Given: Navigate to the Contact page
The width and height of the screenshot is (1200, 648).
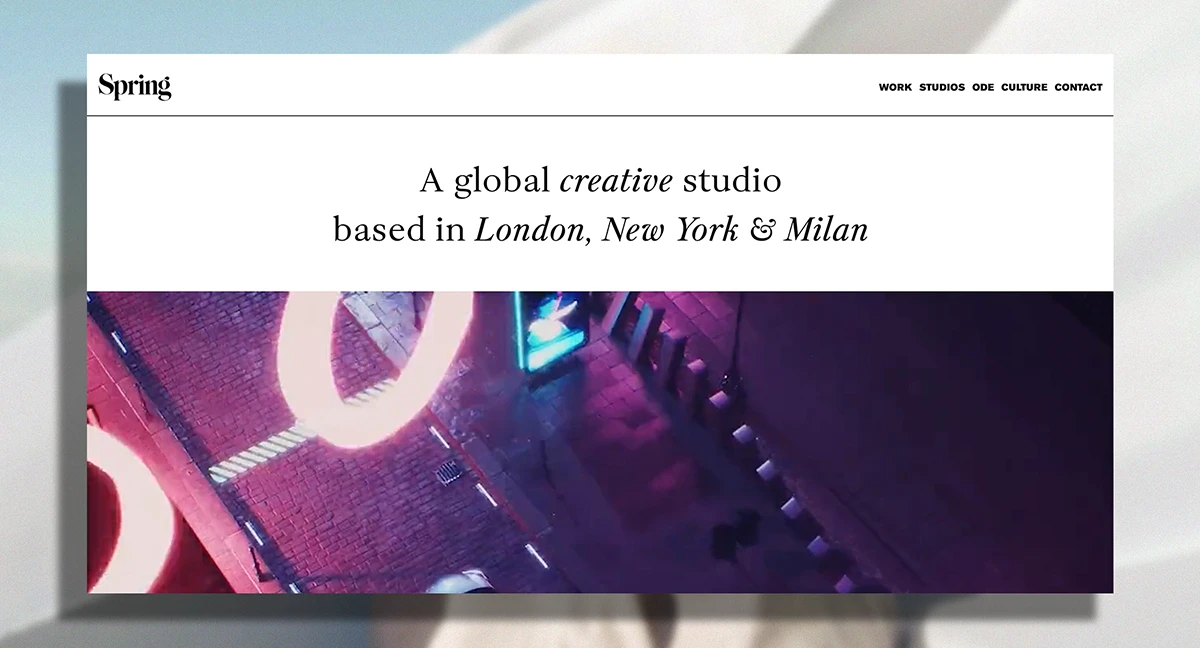Looking at the screenshot, I should (x=1078, y=87).
